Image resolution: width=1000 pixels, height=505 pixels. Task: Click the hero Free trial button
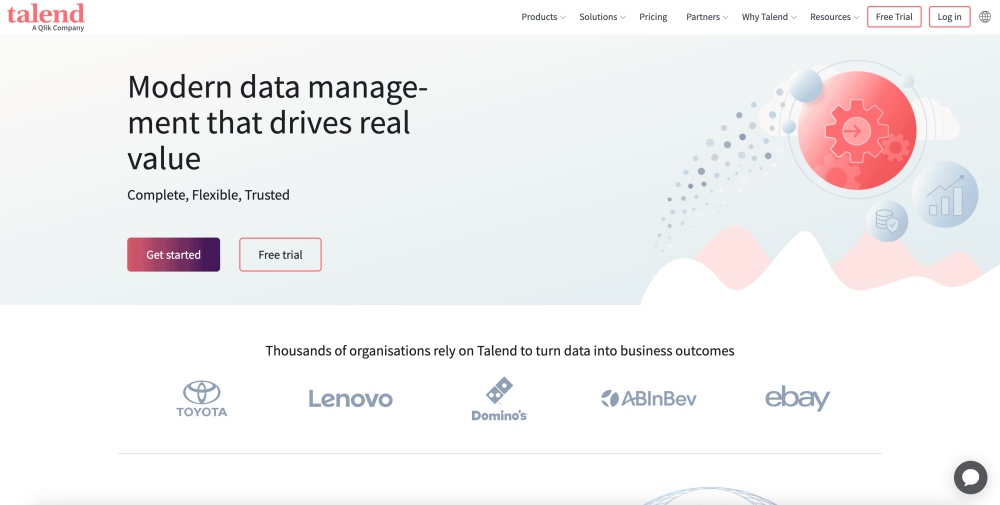pos(281,254)
